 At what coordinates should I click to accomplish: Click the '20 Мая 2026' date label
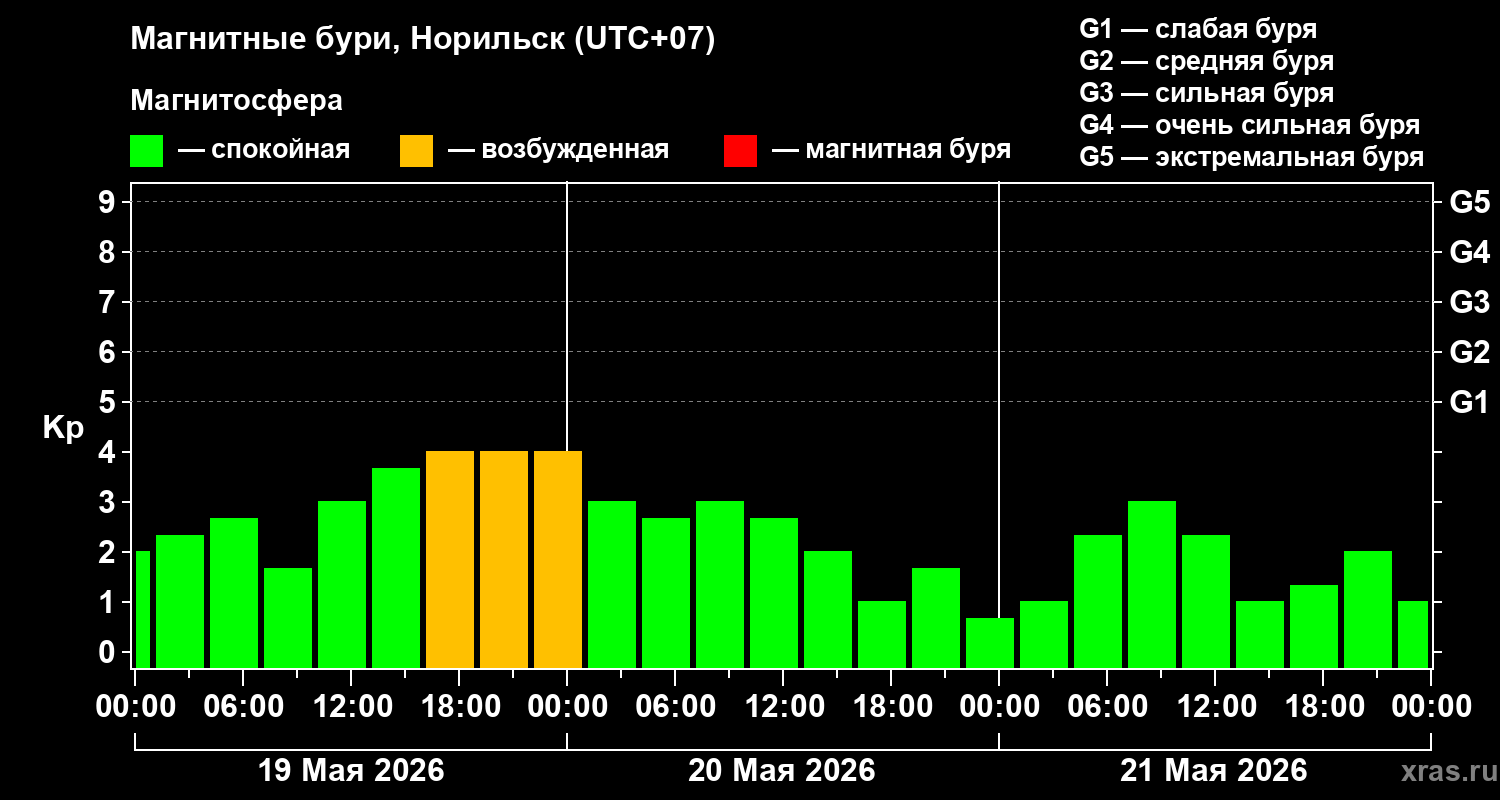pos(782,771)
